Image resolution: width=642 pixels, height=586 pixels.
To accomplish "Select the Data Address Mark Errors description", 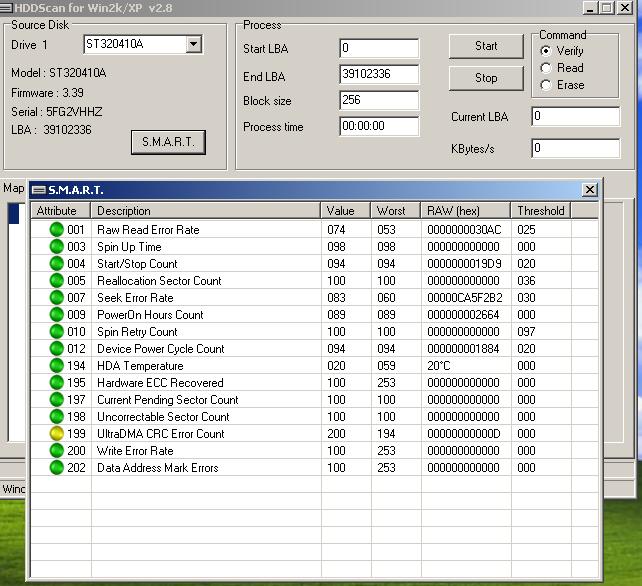I will click(158, 468).
